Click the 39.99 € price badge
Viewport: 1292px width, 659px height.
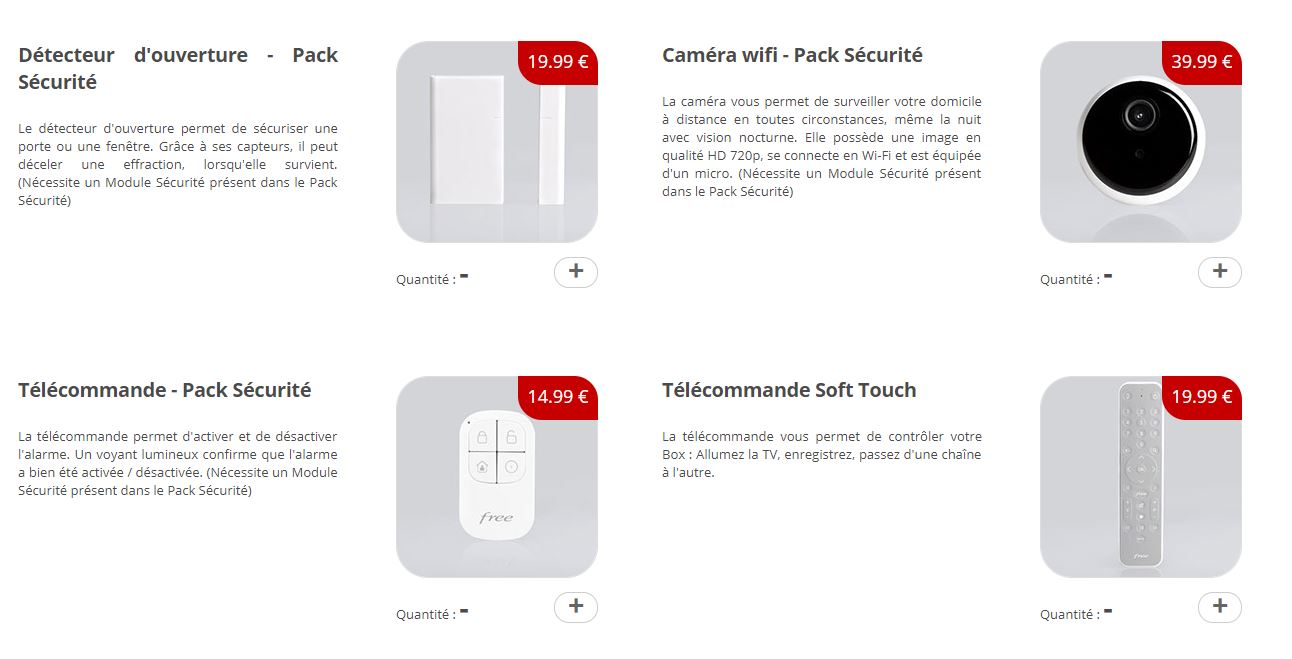pos(1201,62)
